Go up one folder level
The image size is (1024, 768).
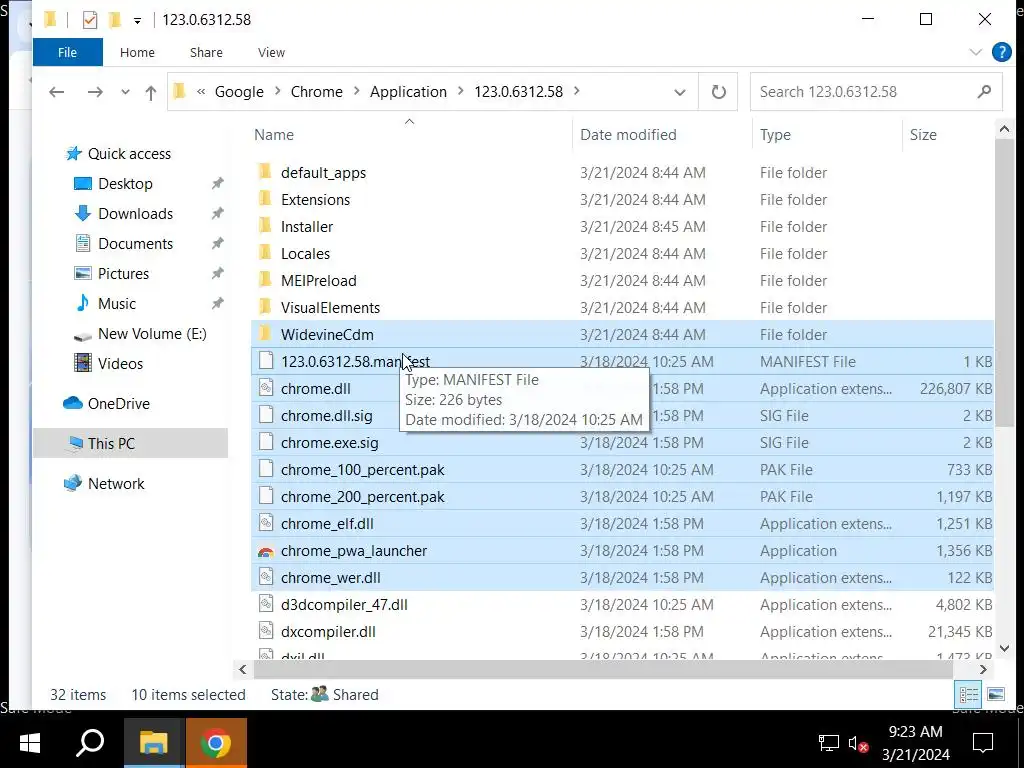[x=151, y=92]
